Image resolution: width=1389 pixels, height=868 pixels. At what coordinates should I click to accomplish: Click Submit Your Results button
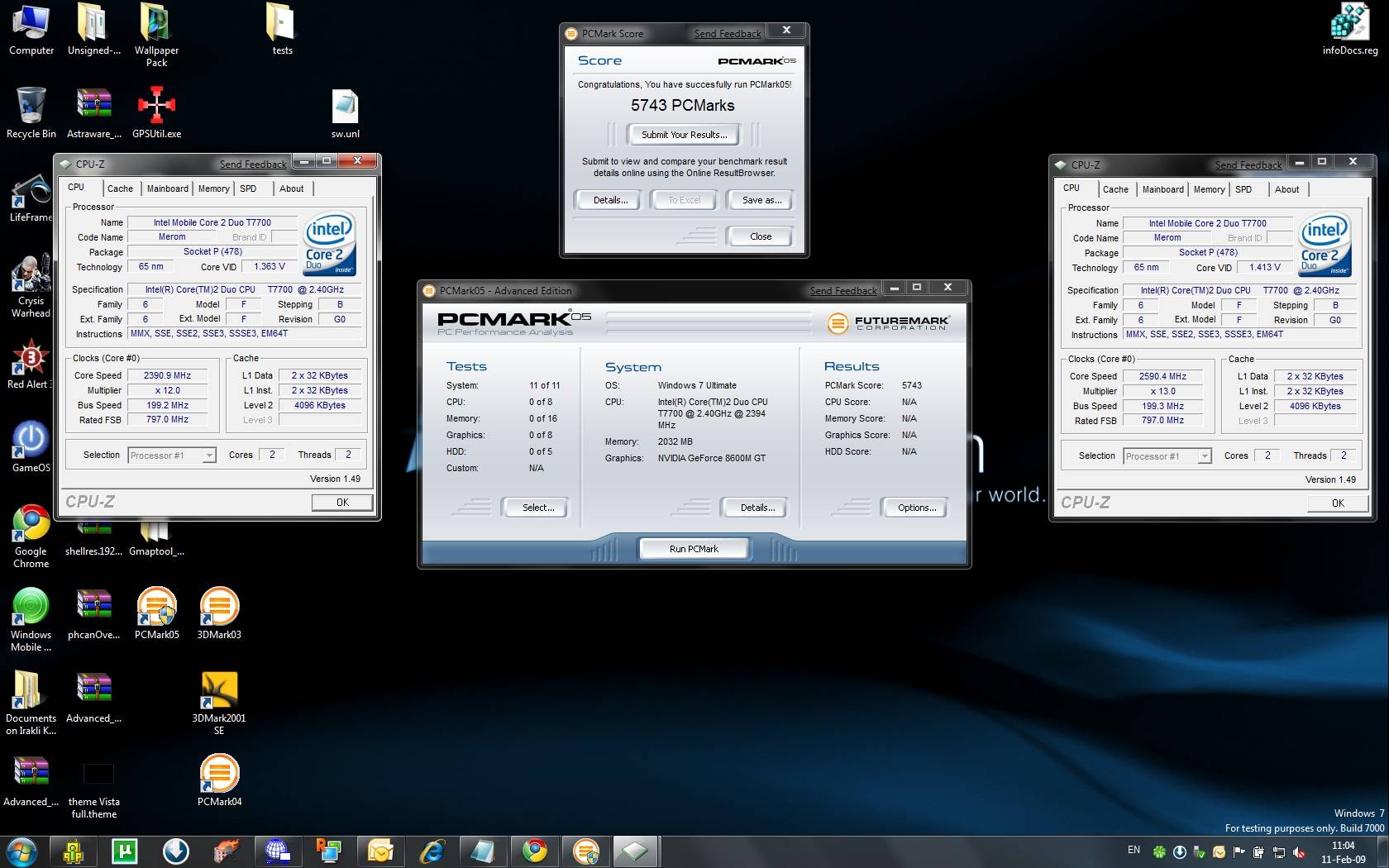[684, 135]
